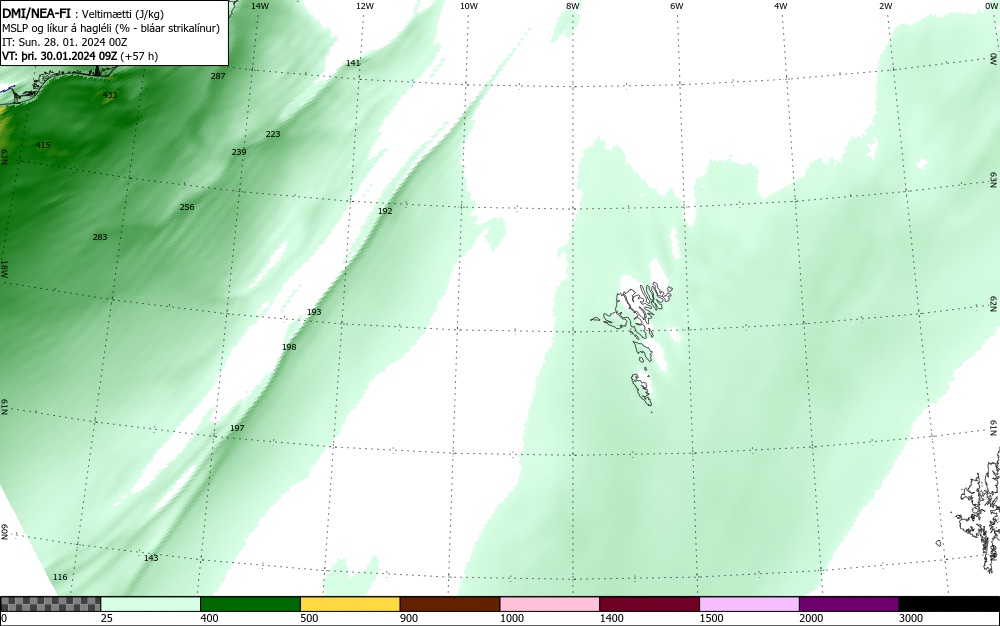The image size is (1000, 626).
Task: Click the map value 193
Action: click(x=314, y=312)
